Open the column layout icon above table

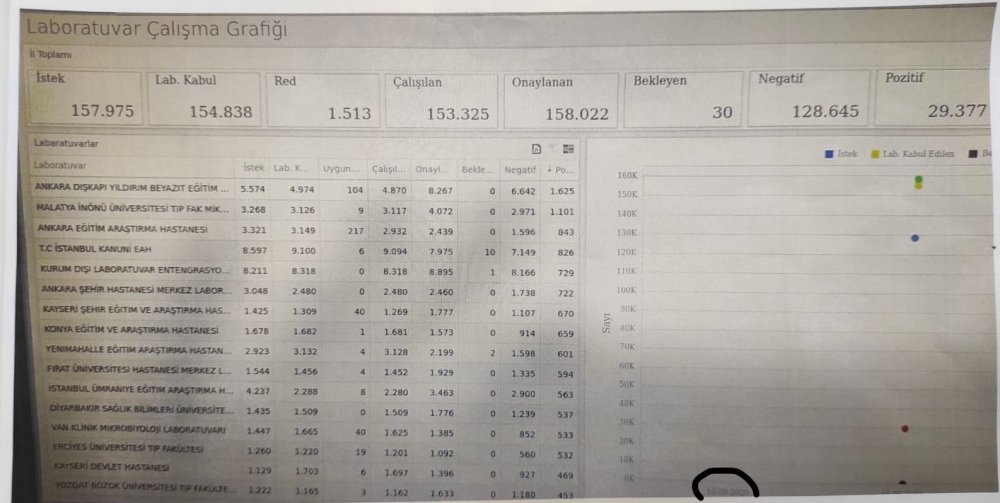(x=568, y=149)
